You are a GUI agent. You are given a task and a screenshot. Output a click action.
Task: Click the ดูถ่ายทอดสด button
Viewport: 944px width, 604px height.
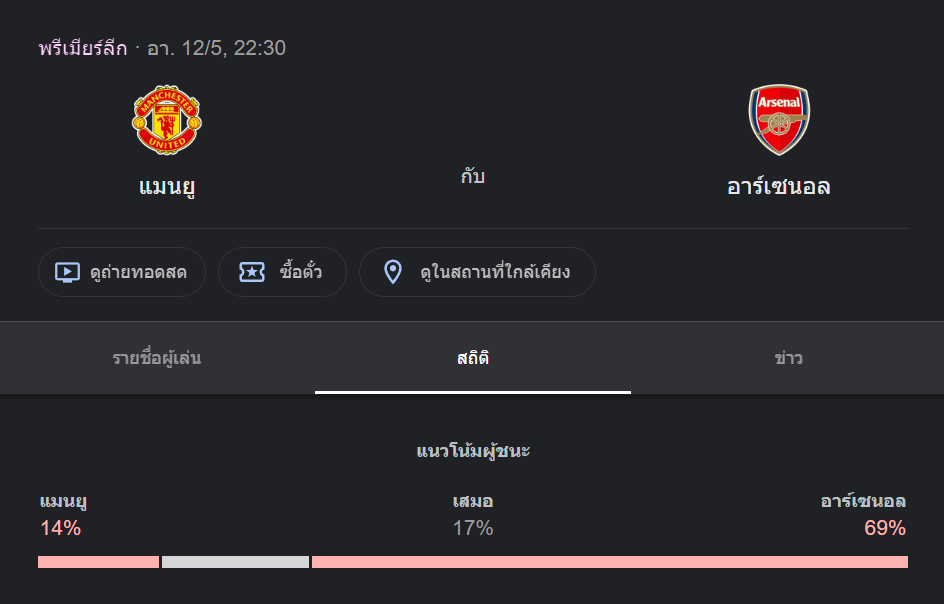pos(121,271)
